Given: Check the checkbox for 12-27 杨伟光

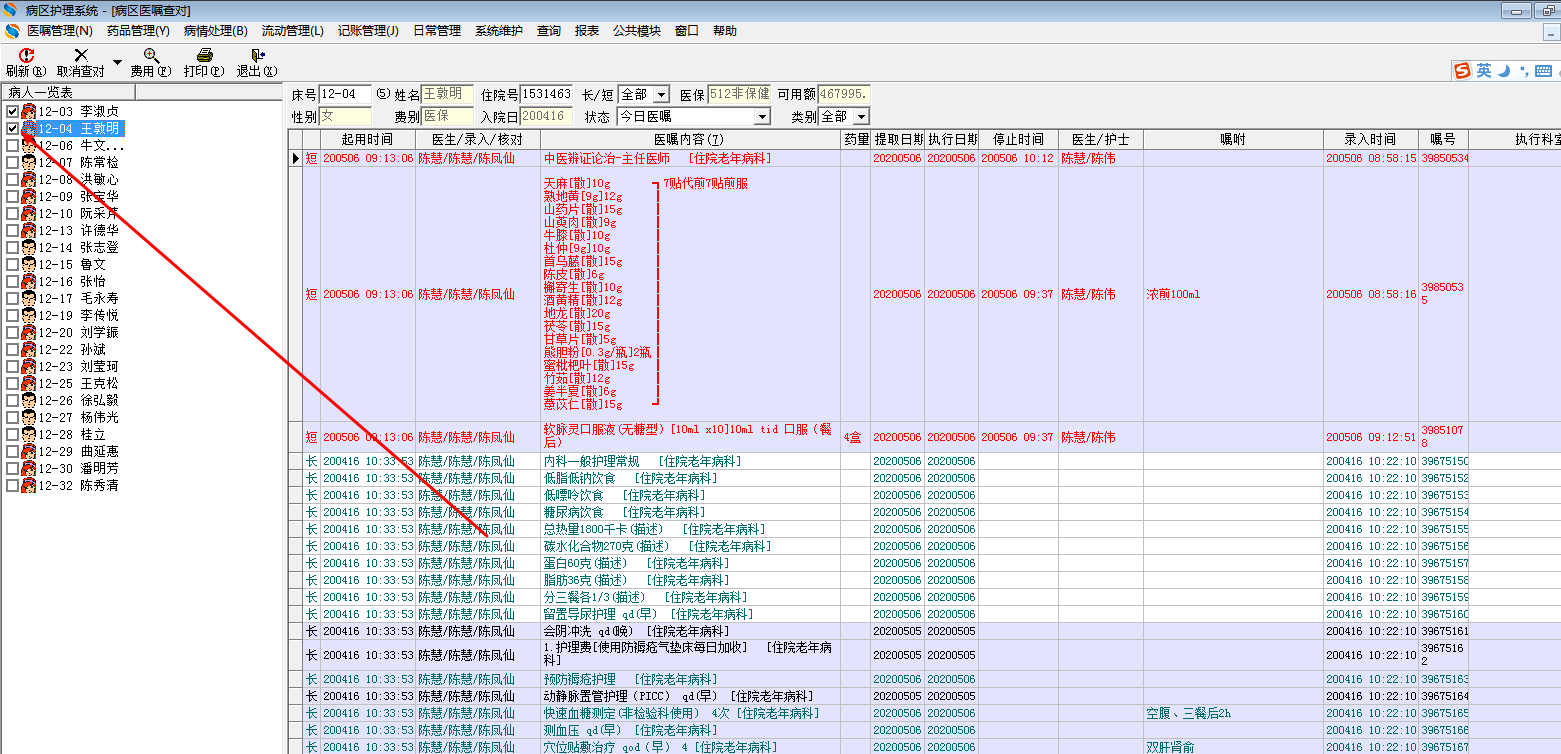Looking at the screenshot, I should pyautogui.click(x=12, y=417).
